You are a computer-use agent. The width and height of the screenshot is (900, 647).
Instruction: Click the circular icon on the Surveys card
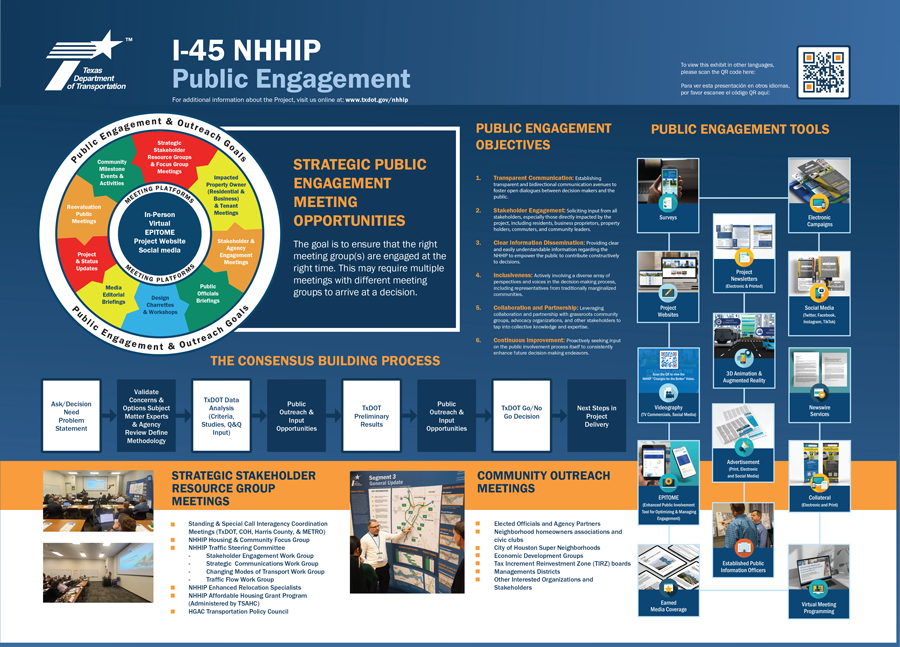(668, 202)
